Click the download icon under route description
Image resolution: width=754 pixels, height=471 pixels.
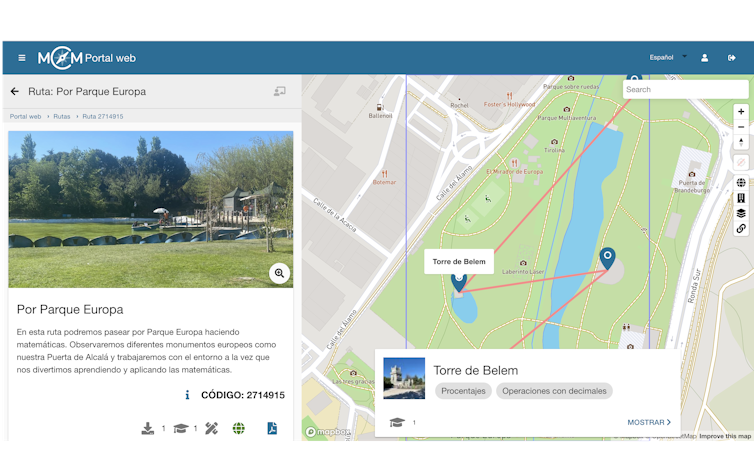point(148,428)
